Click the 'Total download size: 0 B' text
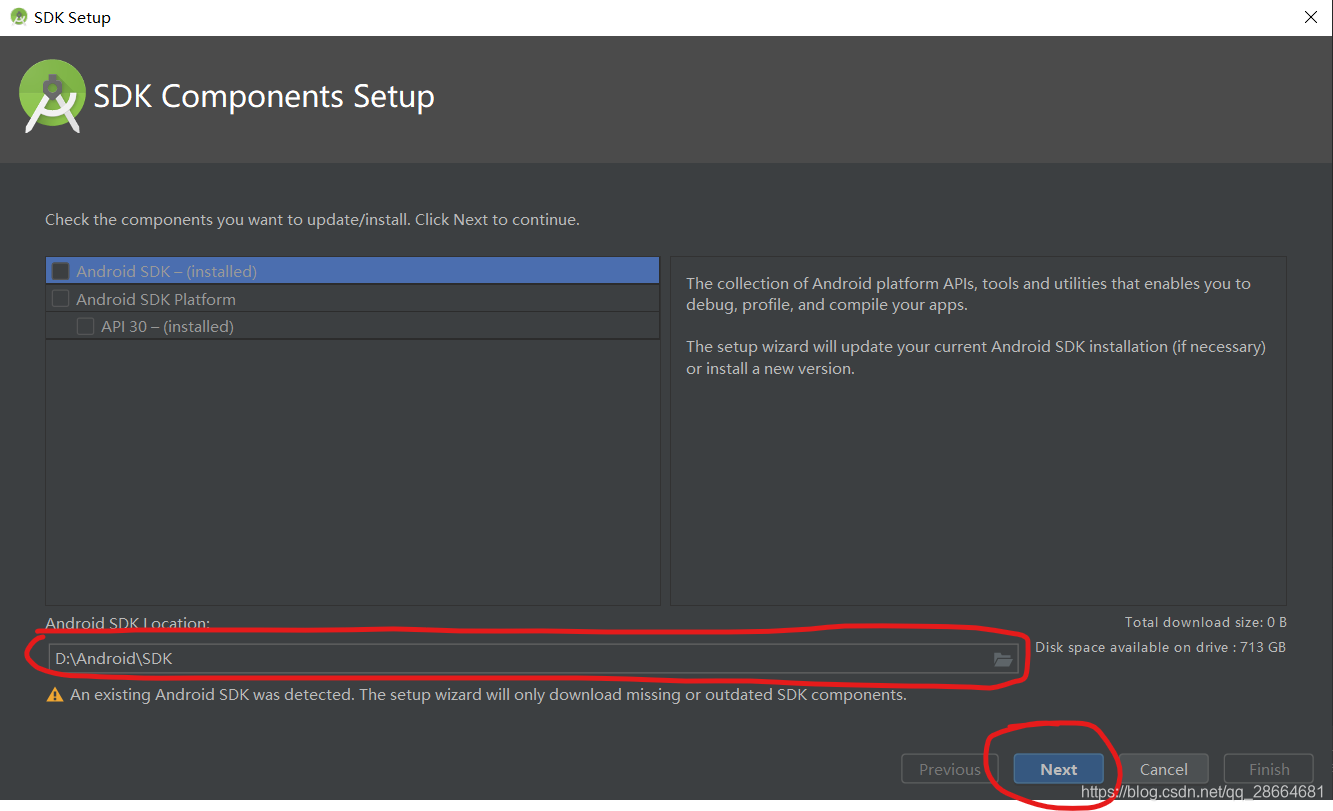Screen dimensions: 1333x811 tap(1205, 622)
